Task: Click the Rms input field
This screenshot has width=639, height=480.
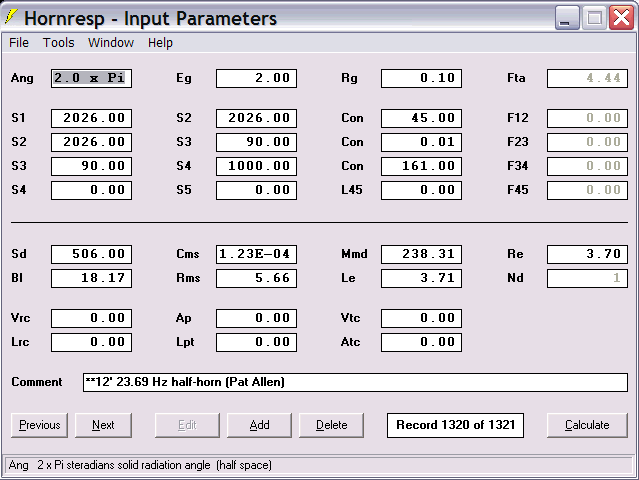Action: pos(256,278)
